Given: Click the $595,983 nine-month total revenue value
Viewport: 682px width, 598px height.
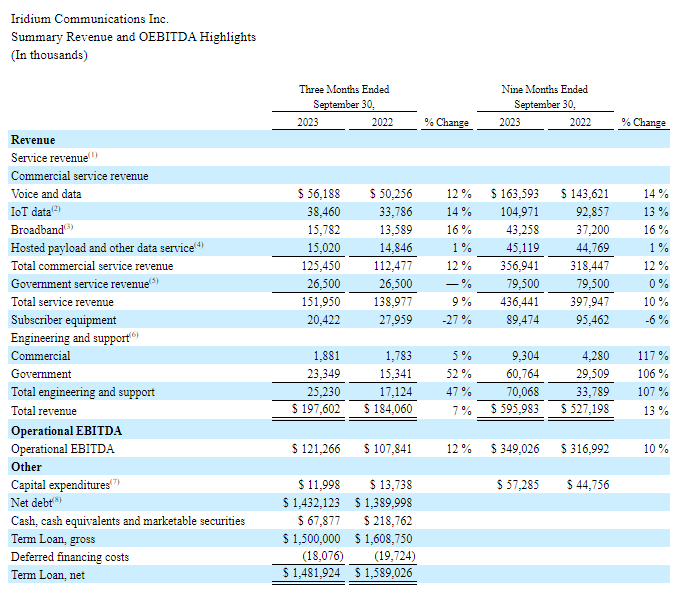Looking at the screenshot, I should 519,410.
